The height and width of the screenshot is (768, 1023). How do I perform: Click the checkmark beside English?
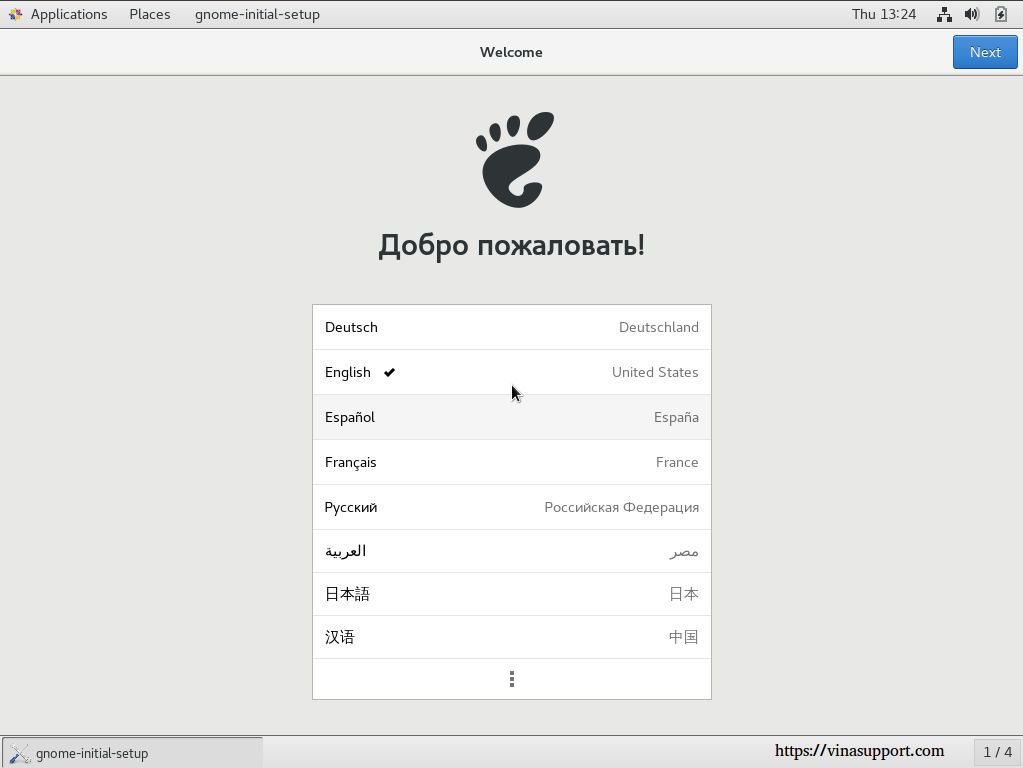pyautogui.click(x=389, y=372)
